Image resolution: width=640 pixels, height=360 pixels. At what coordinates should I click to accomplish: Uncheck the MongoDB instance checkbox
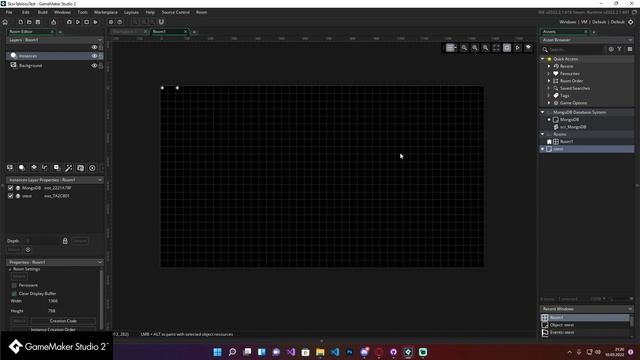coord(11,188)
